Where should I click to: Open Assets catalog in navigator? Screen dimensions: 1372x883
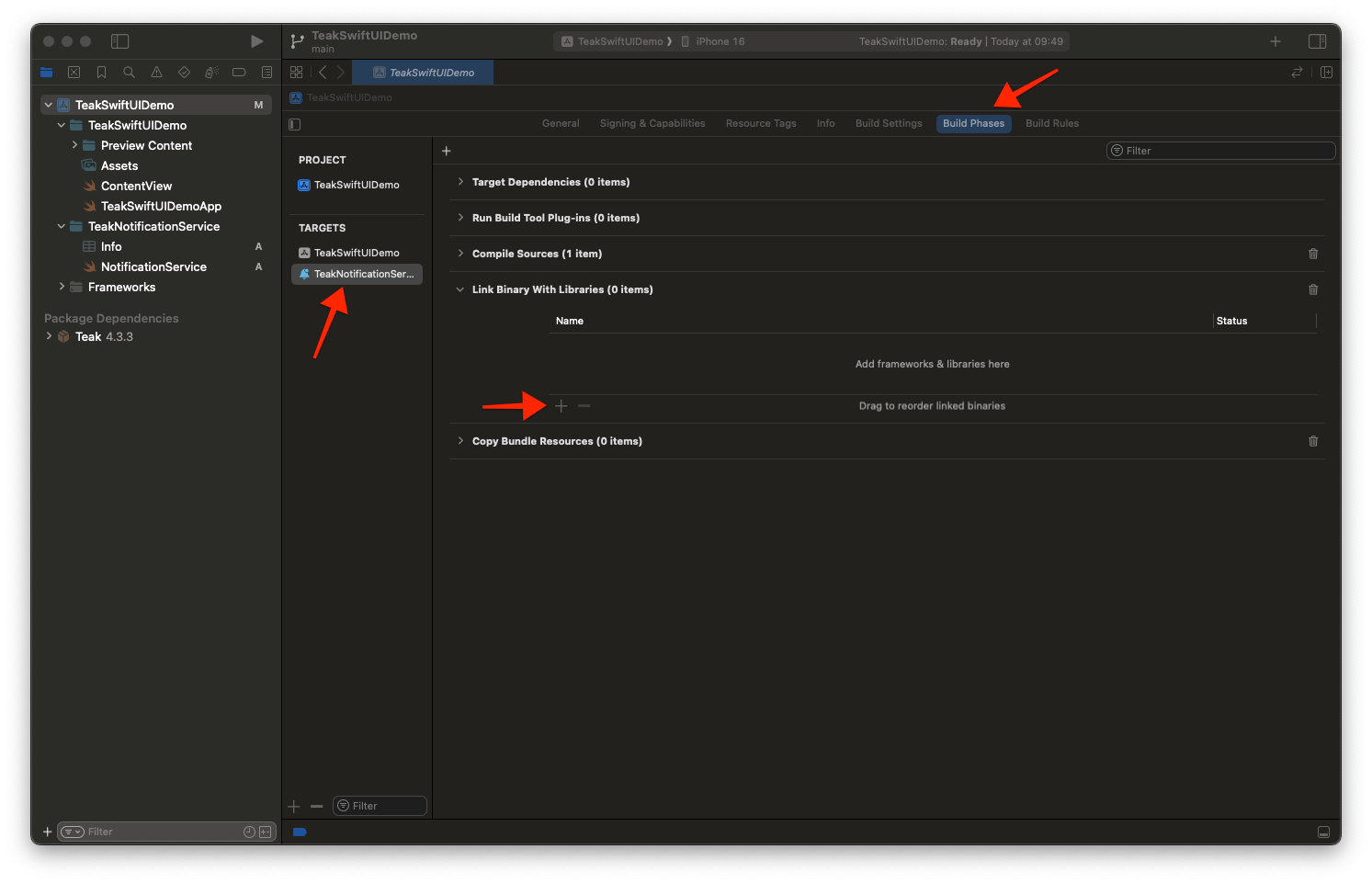(x=119, y=166)
